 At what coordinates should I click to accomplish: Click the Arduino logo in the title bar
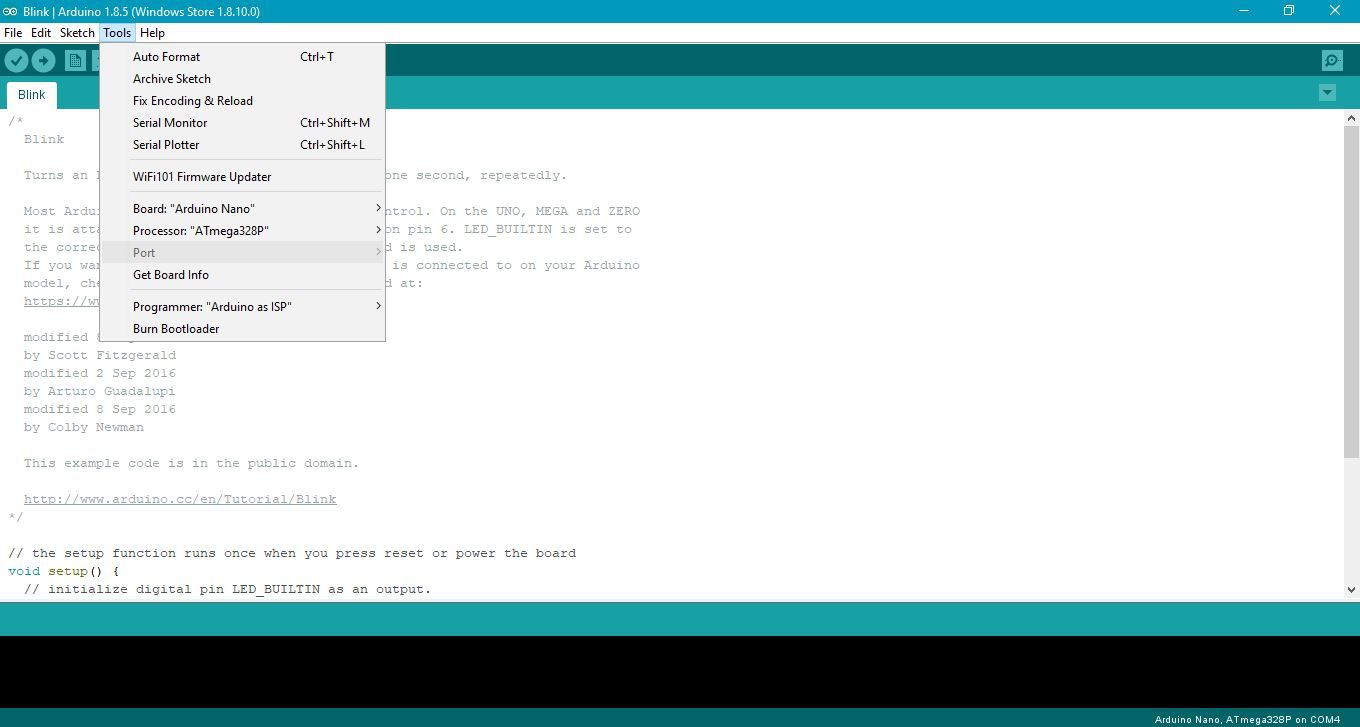click(12, 10)
